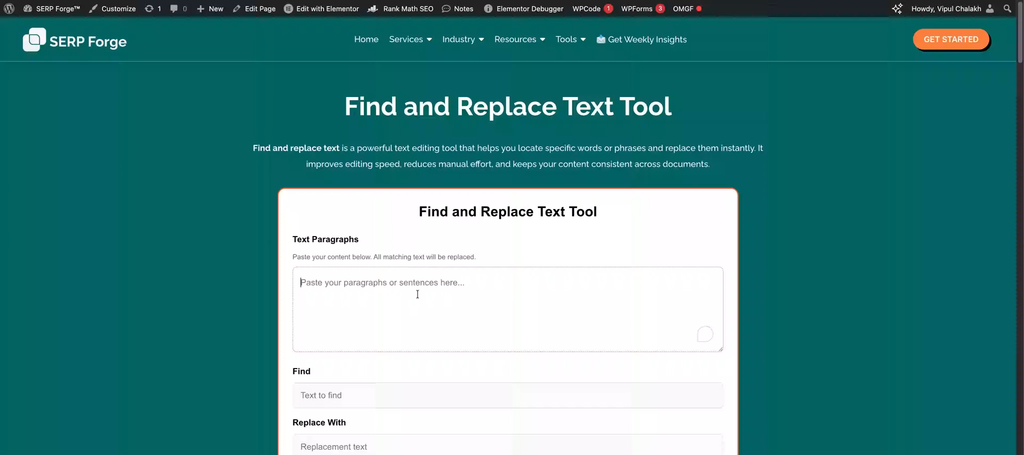Click into the Find text field
Screen dimensions: 1024x455
(x=507, y=395)
